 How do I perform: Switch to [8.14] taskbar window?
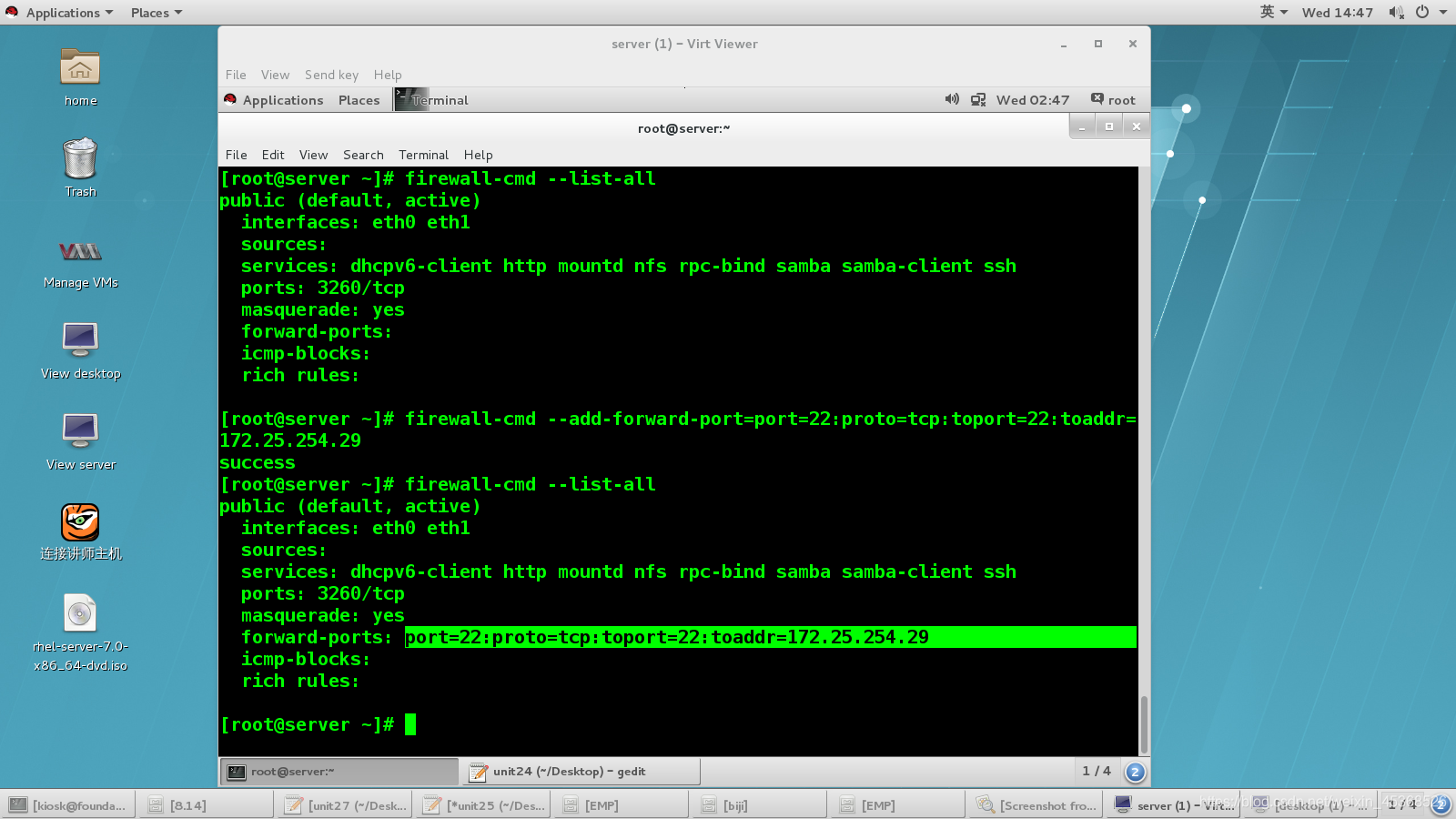tap(206, 804)
